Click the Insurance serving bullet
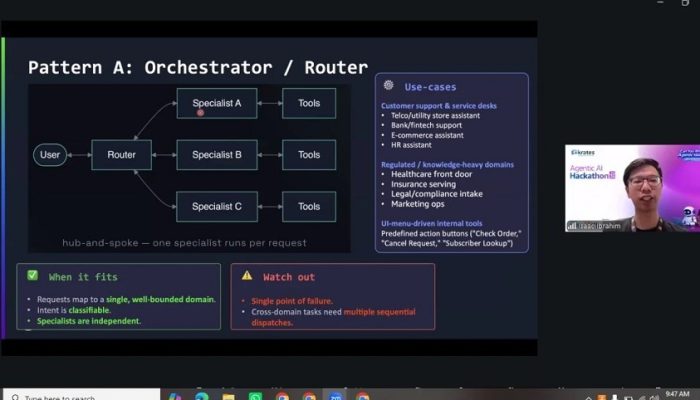This screenshot has width=700, height=400. (x=423, y=184)
